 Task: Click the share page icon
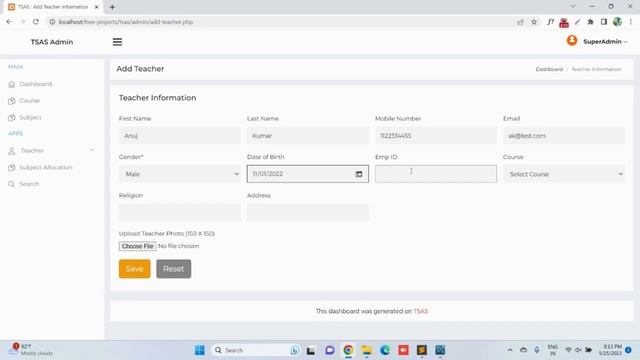pyautogui.click(x=520, y=22)
